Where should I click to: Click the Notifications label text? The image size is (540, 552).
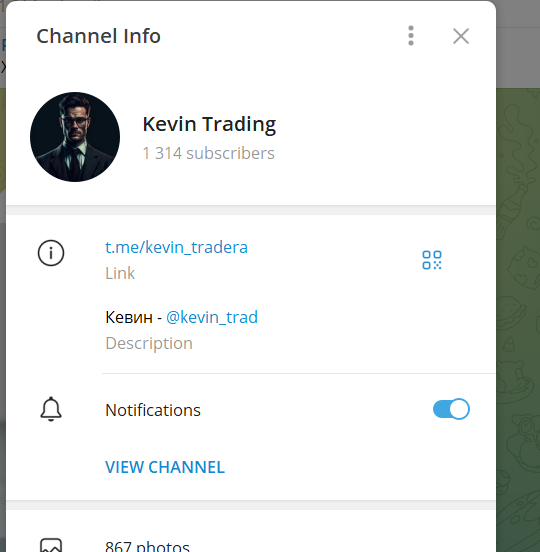[x=153, y=410]
